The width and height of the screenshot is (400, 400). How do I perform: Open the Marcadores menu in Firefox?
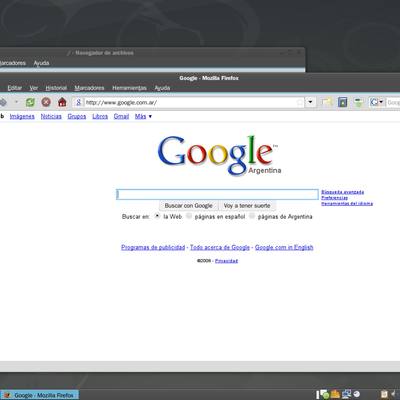pos(89,88)
